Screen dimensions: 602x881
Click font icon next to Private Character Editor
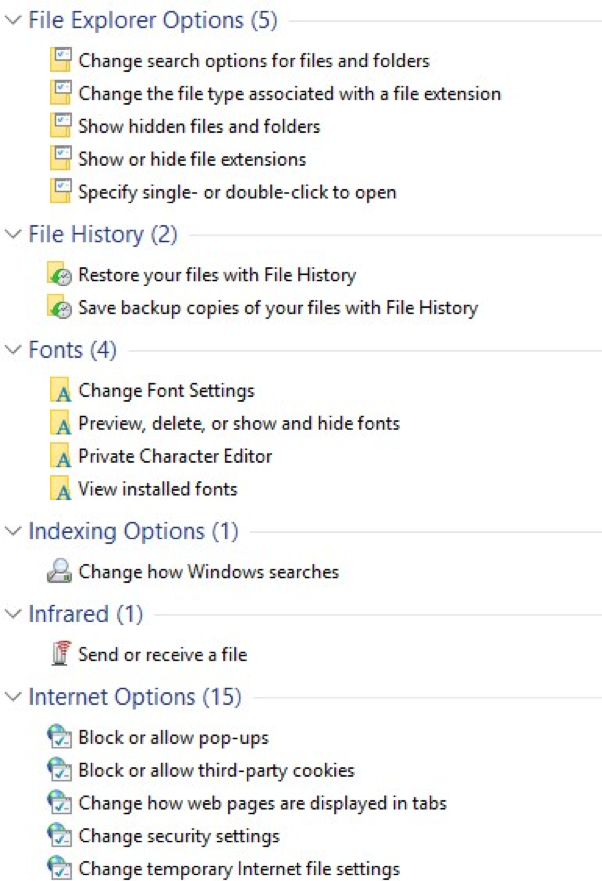coord(61,456)
